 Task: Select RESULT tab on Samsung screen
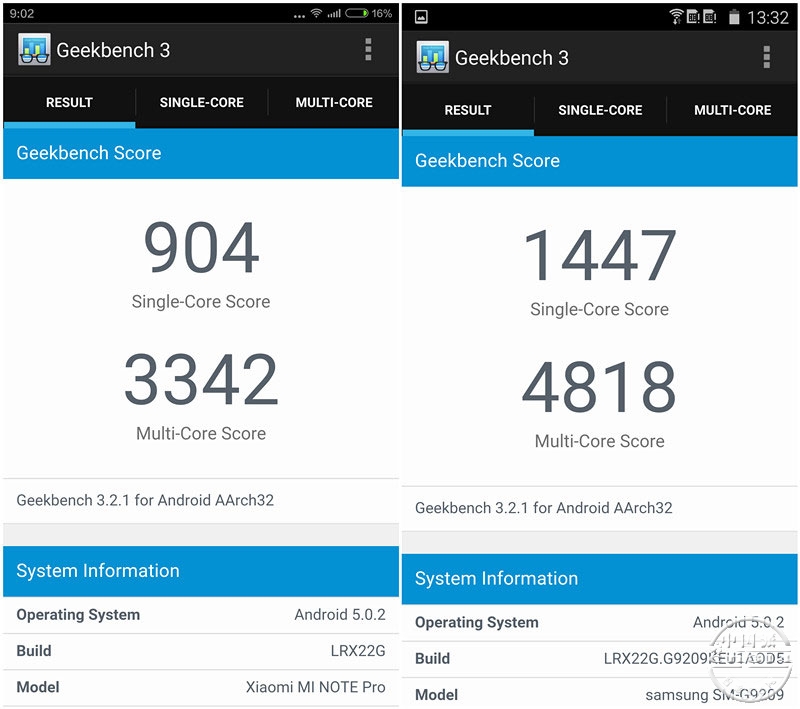click(x=468, y=110)
